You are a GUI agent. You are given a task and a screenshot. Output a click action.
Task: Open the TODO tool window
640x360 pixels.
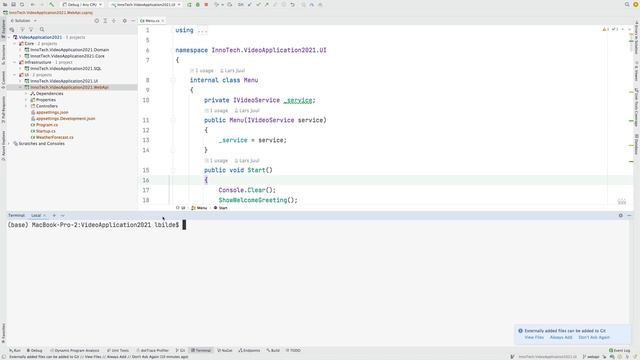pos(293,350)
